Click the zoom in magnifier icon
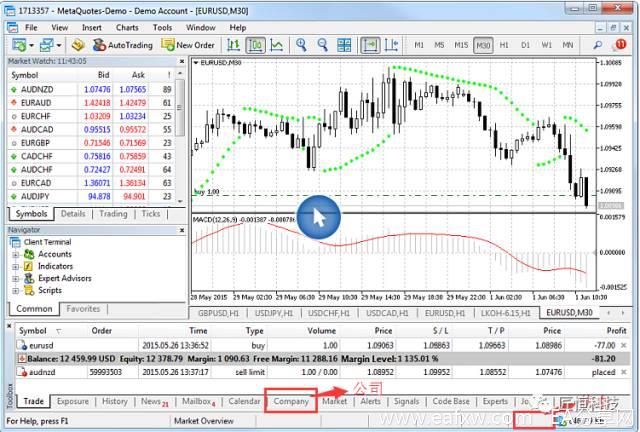 (x=301, y=45)
